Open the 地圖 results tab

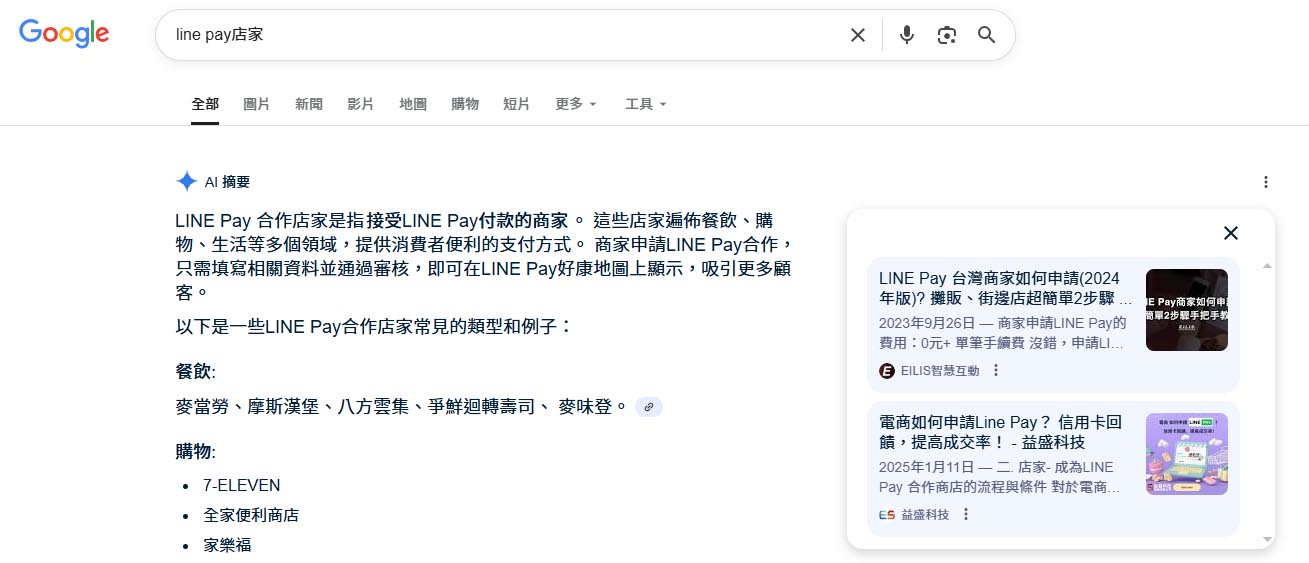click(413, 104)
